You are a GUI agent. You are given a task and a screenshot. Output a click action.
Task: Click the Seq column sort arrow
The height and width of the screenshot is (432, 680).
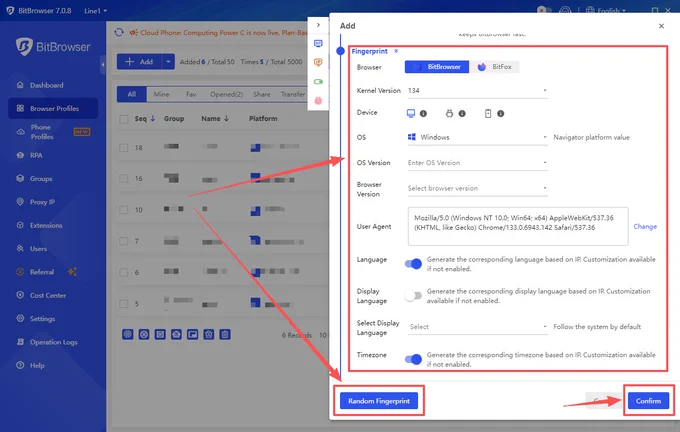[x=153, y=118]
